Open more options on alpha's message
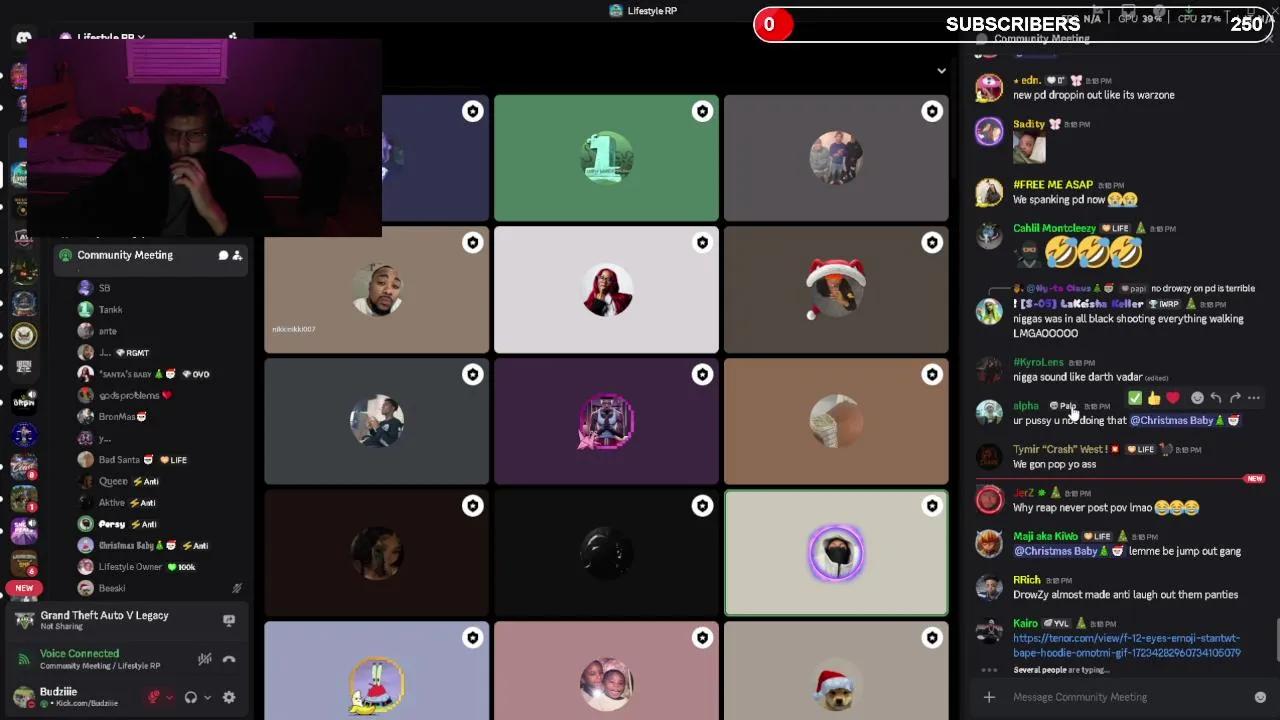 coord(1254,398)
